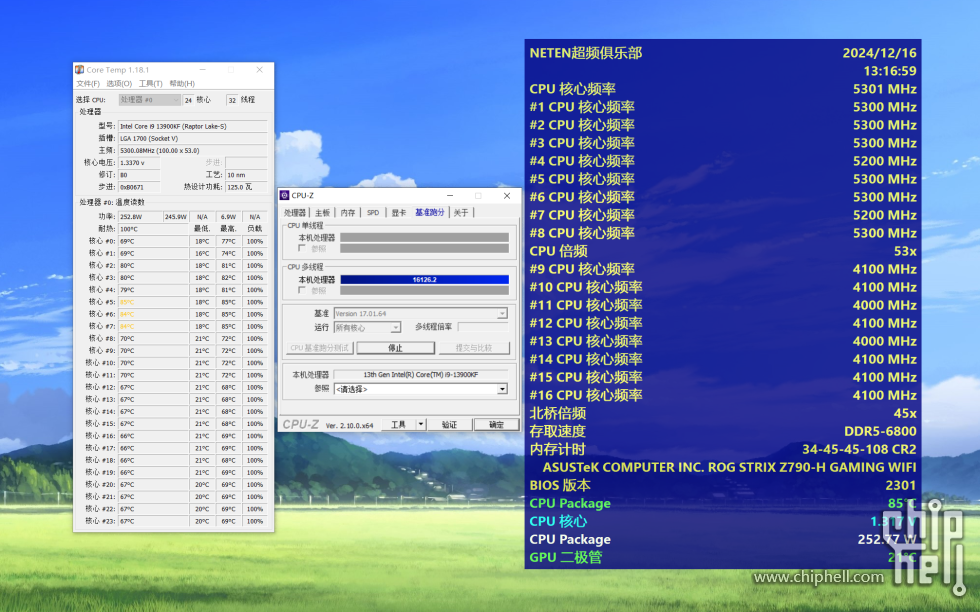The image size is (980, 612).
Task: Click the ROG STRIX Z790-H GAMING WIFI line
Action: click(729, 468)
